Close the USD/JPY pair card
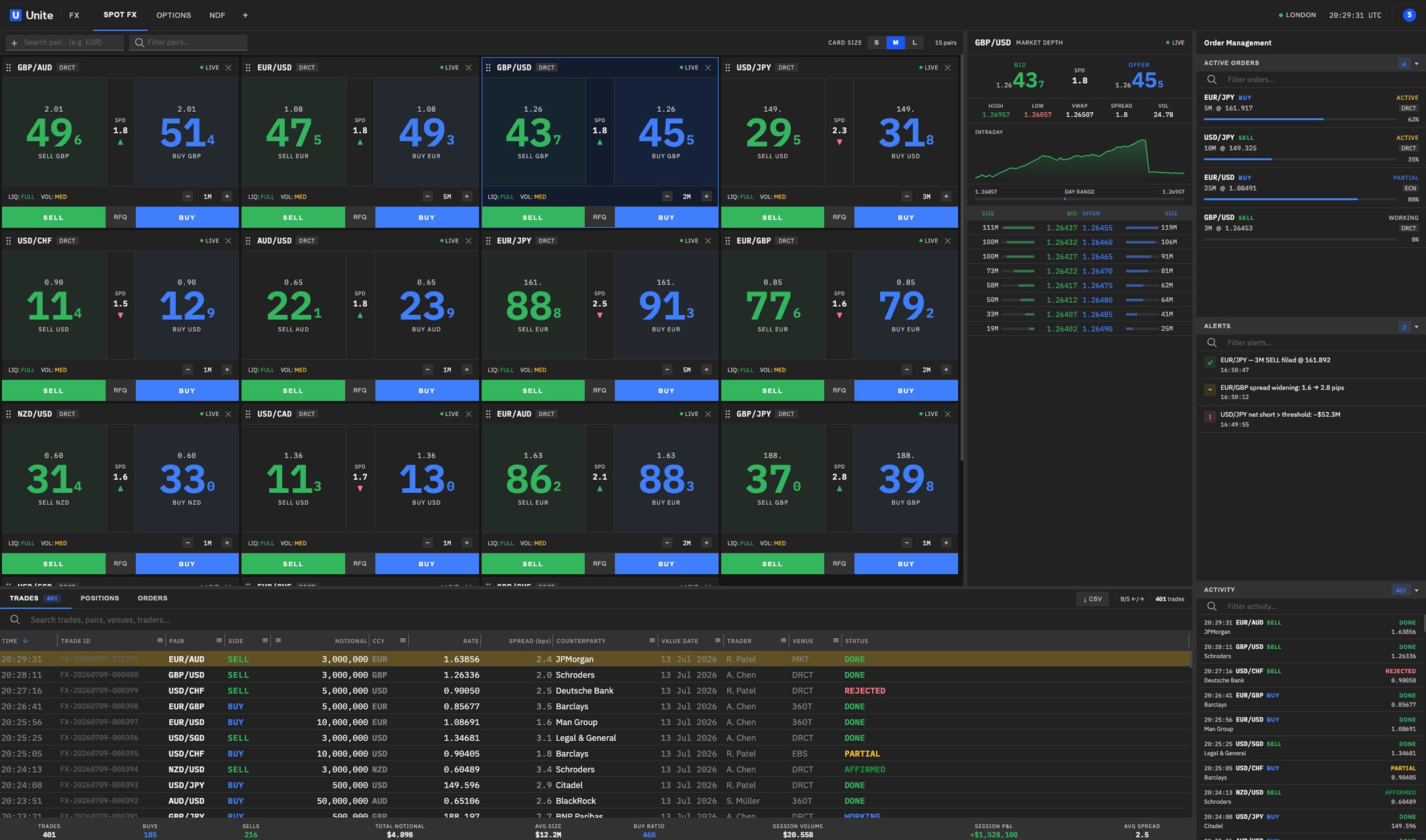Viewport: 1426px width, 840px height. [947, 67]
